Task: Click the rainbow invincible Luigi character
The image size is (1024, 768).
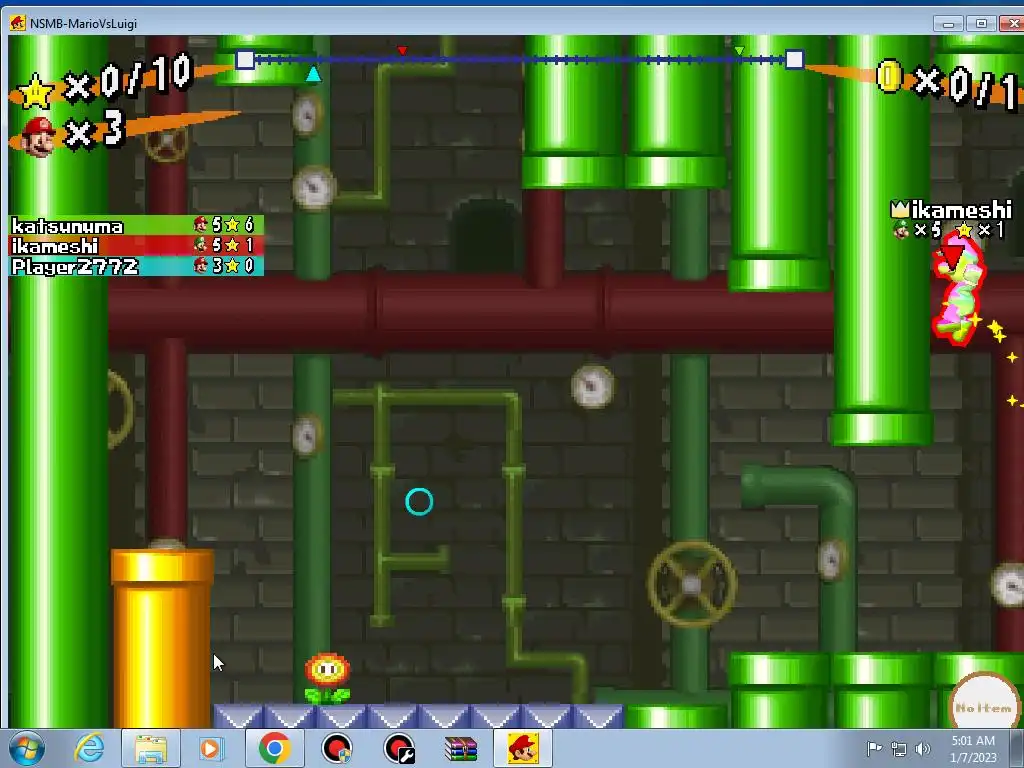Action: point(957,291)
